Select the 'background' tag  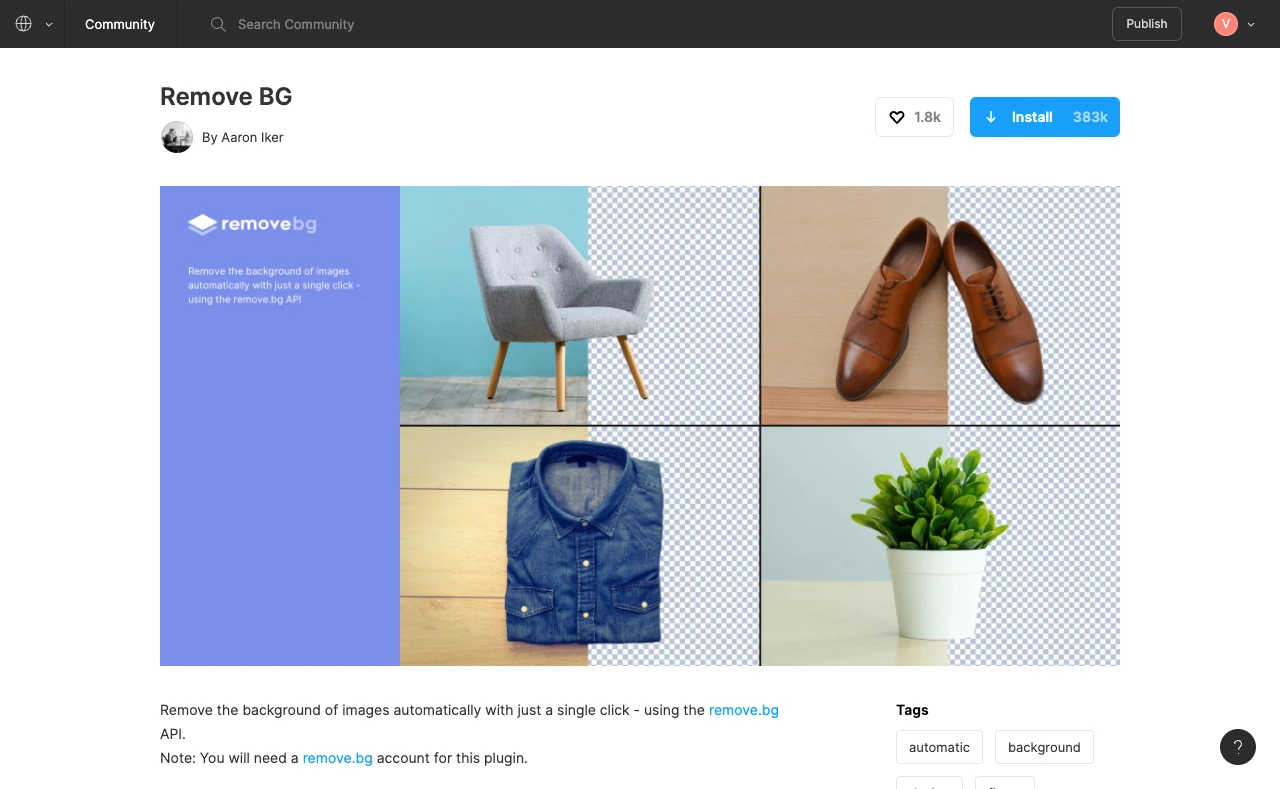pyautogui.click(x=1044, y=747)
